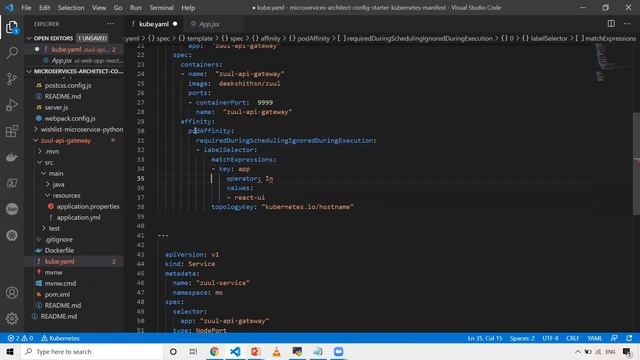This screenshot has width=640, height=360.
Task: Open application.properties file
Action: [88, 207]
